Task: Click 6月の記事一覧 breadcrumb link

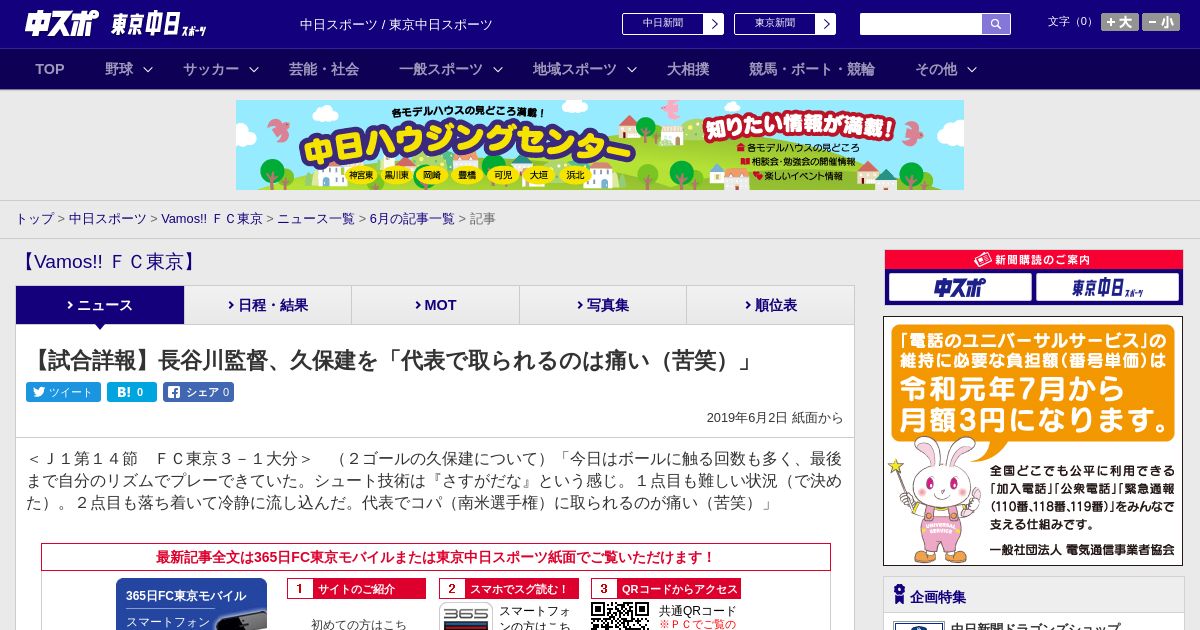Action: pos(412,219)
